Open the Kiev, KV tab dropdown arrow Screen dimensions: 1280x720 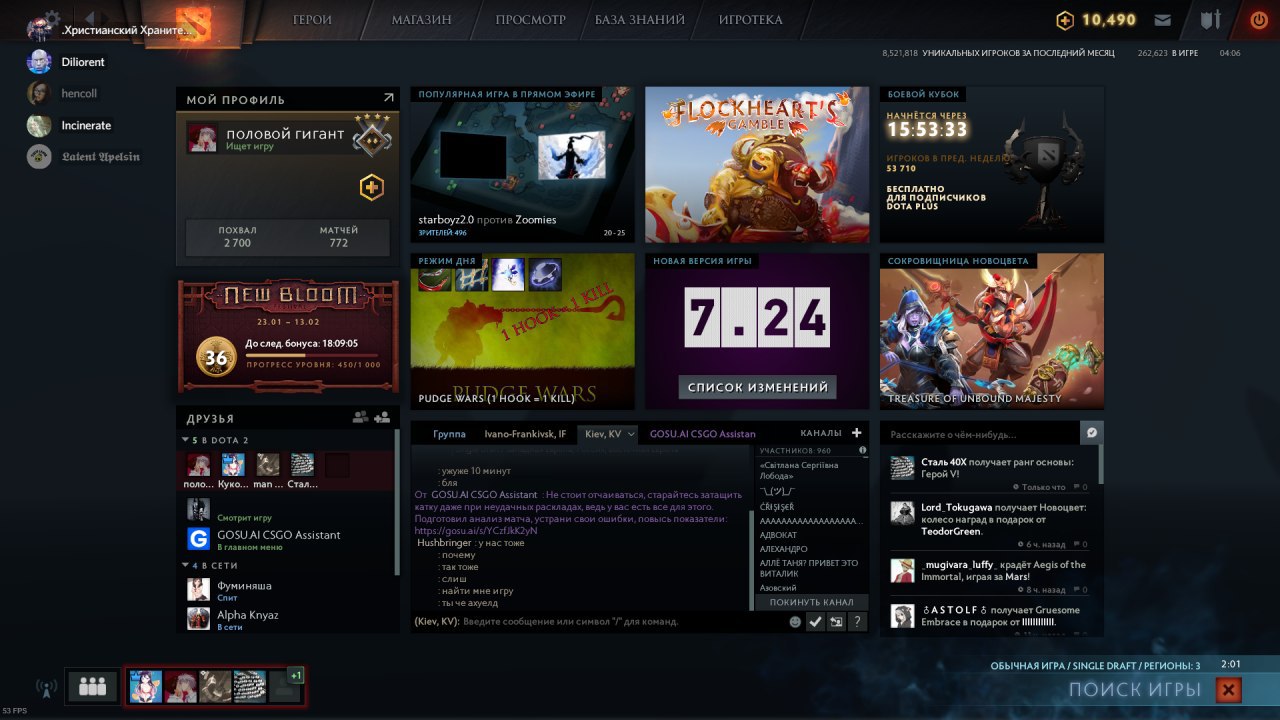(x=631, y=434)
